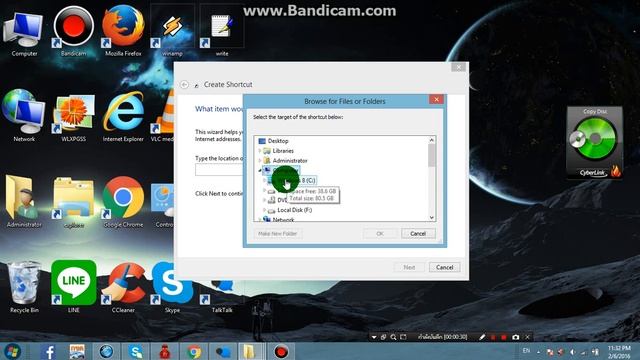Launch the LINE desktop shortcut
Screen dimensions: 640x360
click(73, 287)
